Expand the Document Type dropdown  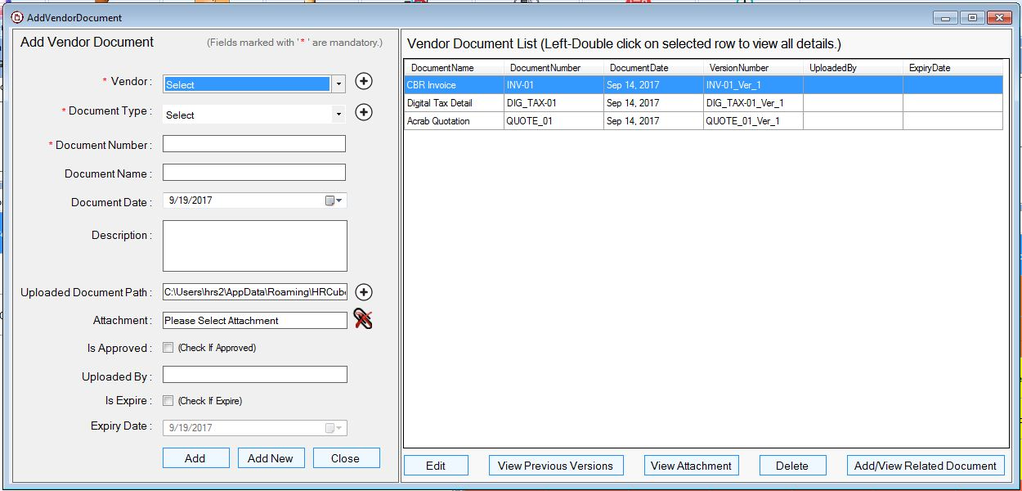coord(338,115)
